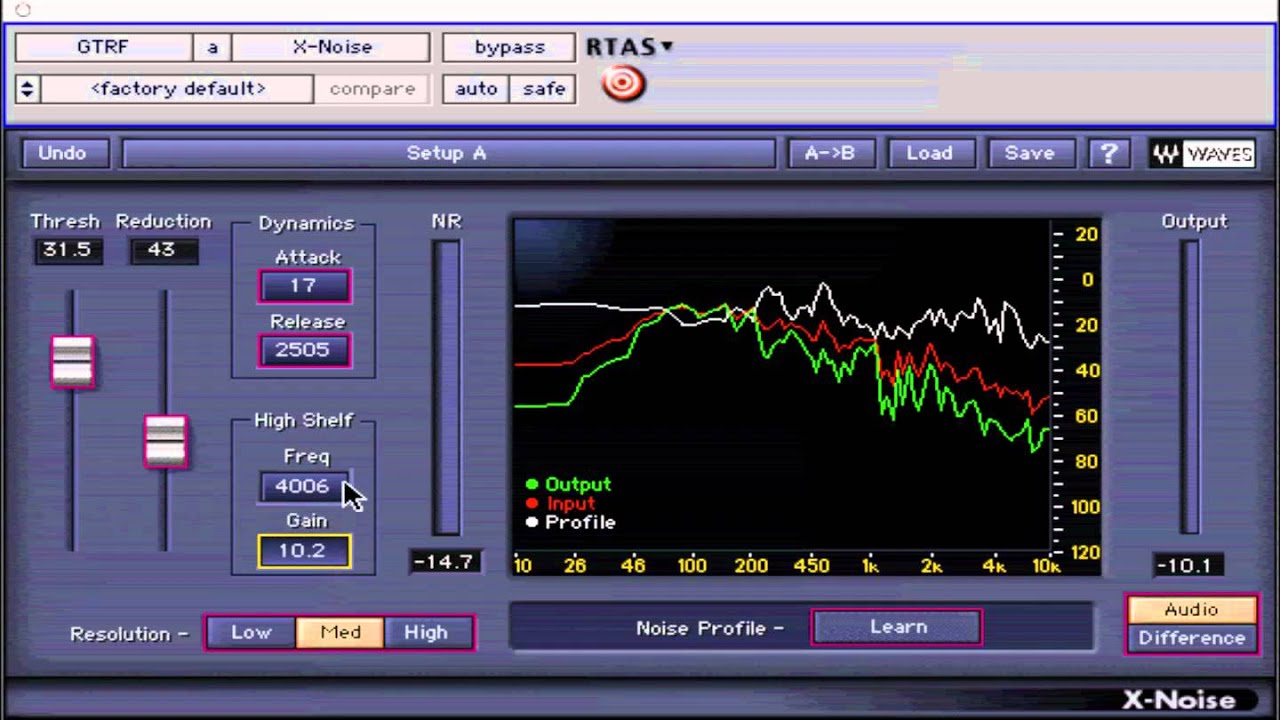Open the X-Noise plug-in selector

point(332,47)
